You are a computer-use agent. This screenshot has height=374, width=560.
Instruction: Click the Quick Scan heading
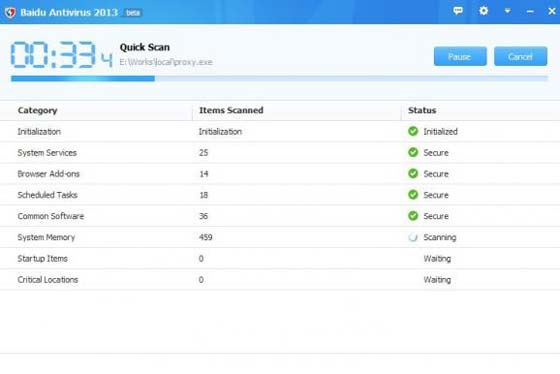(145, 47)
